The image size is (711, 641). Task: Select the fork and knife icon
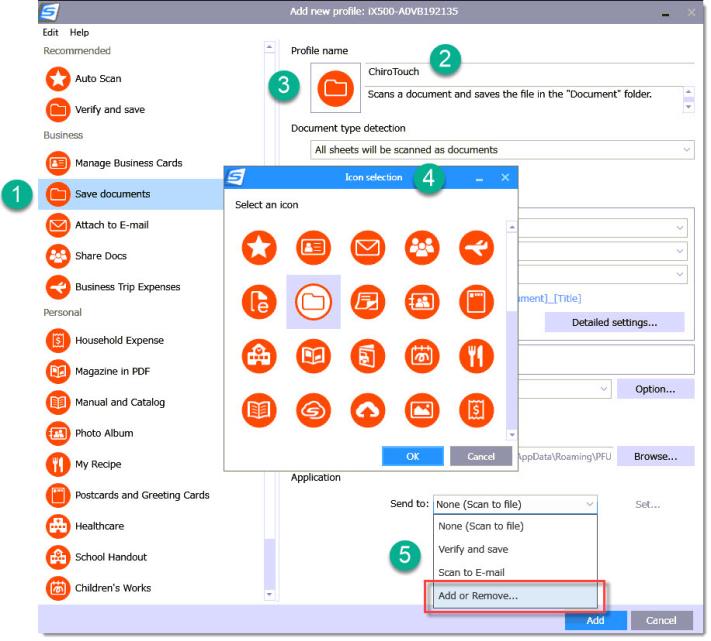pos(475,355)
